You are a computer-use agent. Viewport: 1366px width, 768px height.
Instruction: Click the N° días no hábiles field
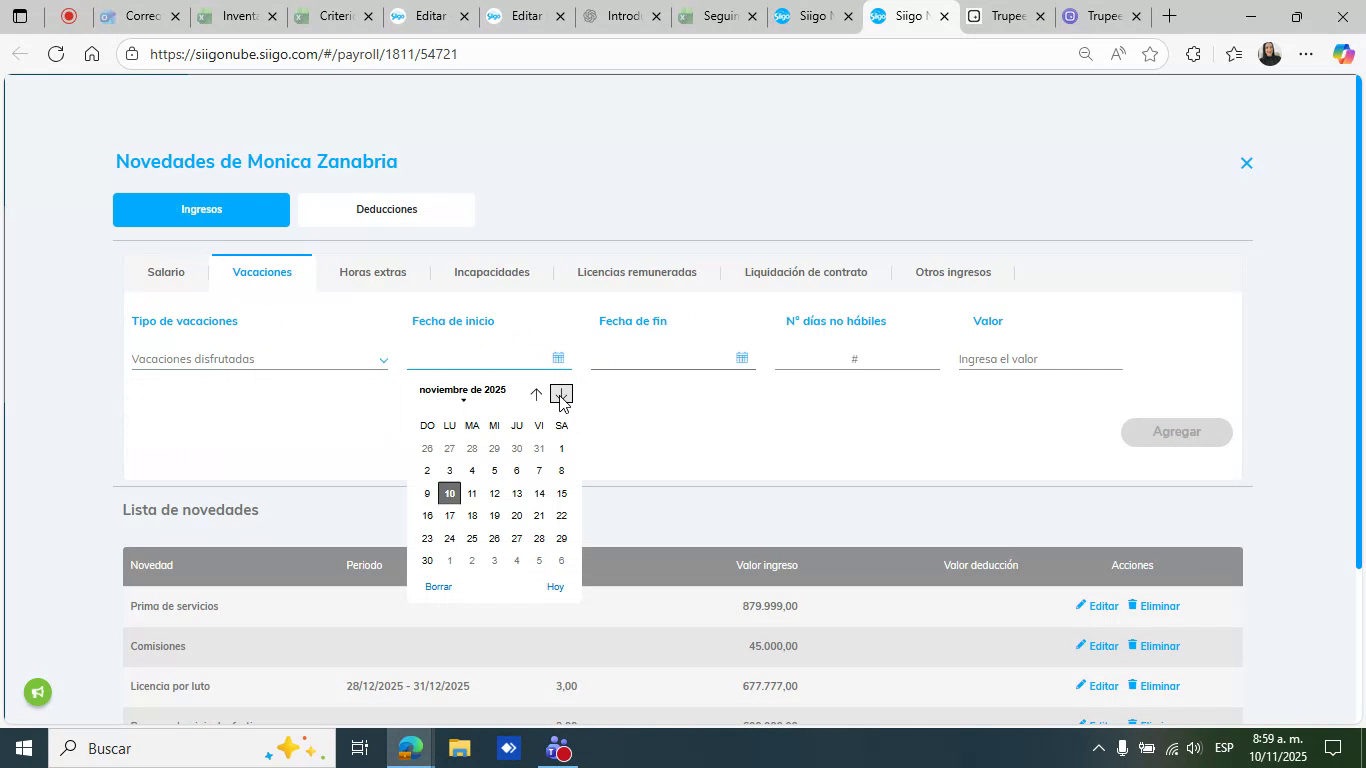[x=856, y=359]
